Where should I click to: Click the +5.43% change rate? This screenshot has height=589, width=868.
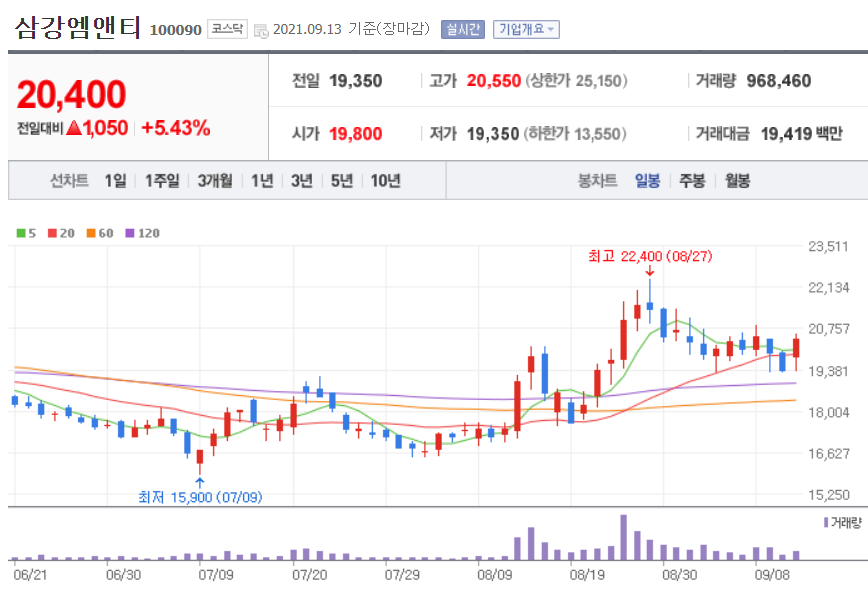point(176,128)
